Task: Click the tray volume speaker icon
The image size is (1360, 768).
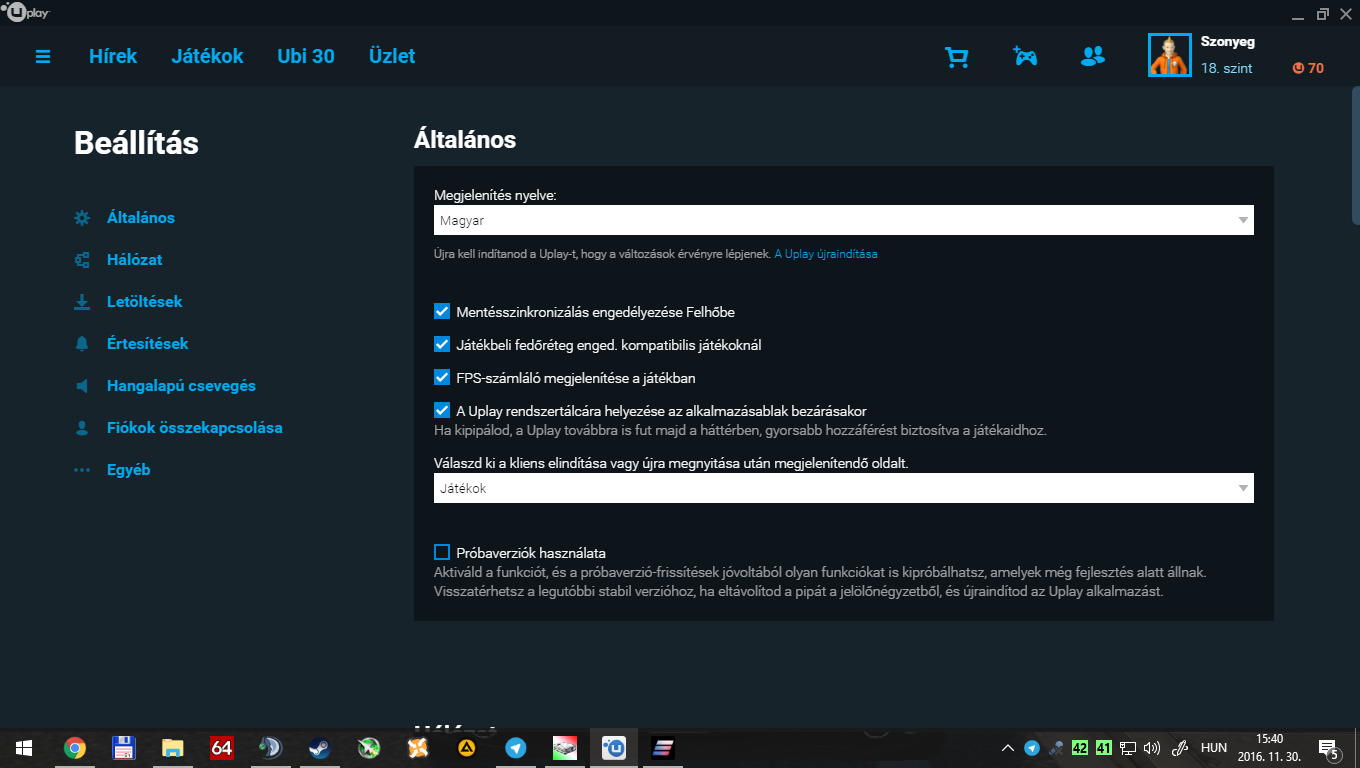Action: (x=1151, y=747)
